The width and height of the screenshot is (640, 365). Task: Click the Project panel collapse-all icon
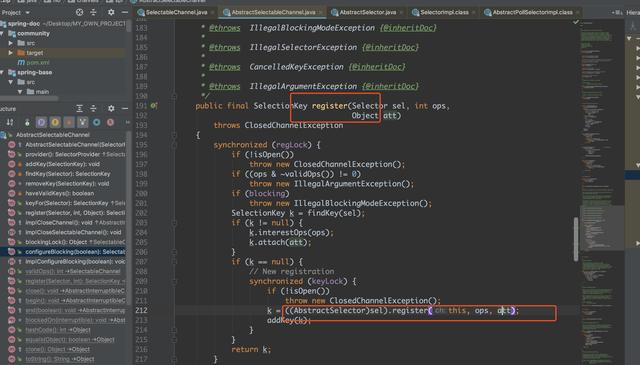click(x=93, y=12)
